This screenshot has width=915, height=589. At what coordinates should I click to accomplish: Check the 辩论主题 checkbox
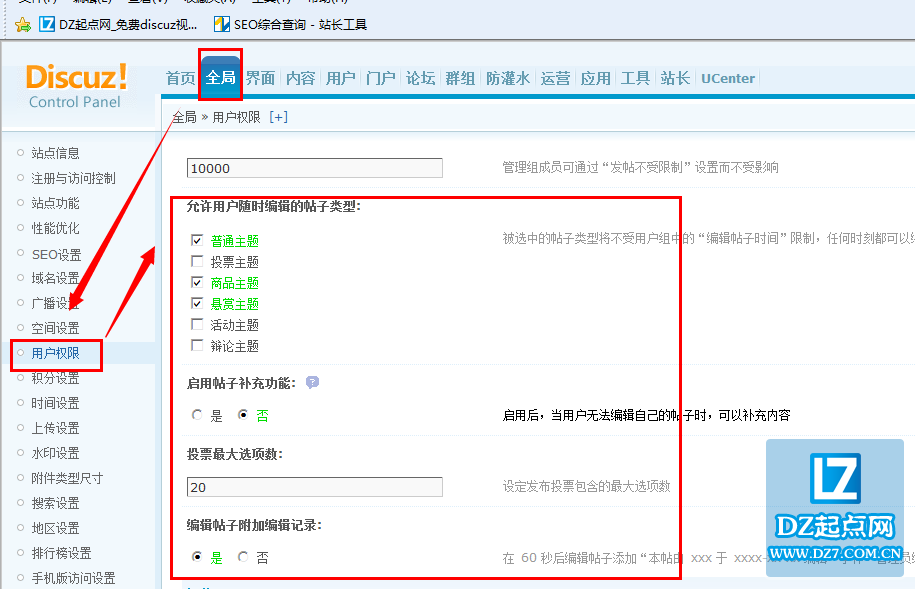[197, 345]
